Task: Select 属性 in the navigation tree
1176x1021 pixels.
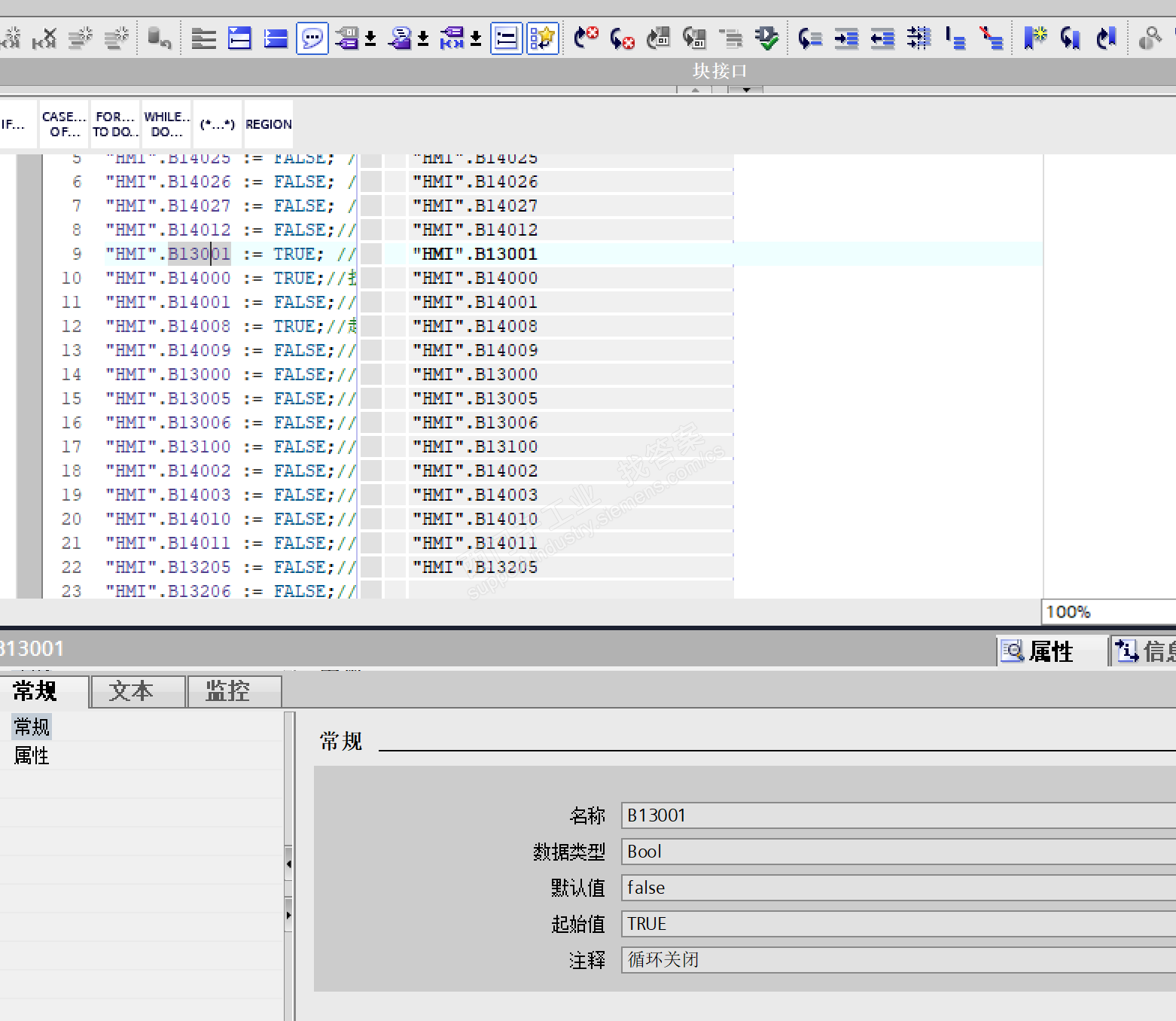Action: 32,755
